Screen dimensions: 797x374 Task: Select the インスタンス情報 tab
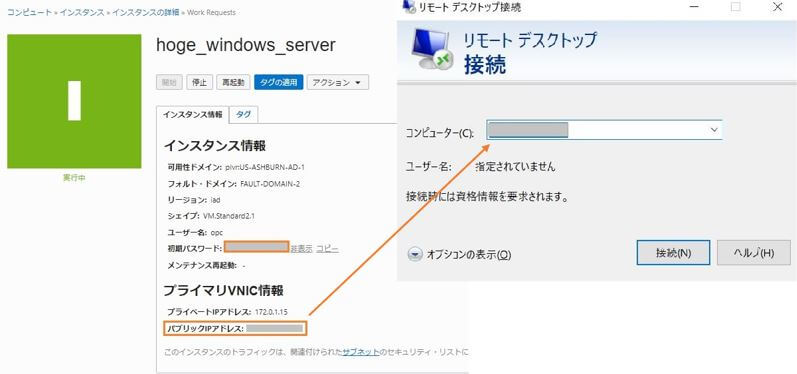tap(193, 114)
